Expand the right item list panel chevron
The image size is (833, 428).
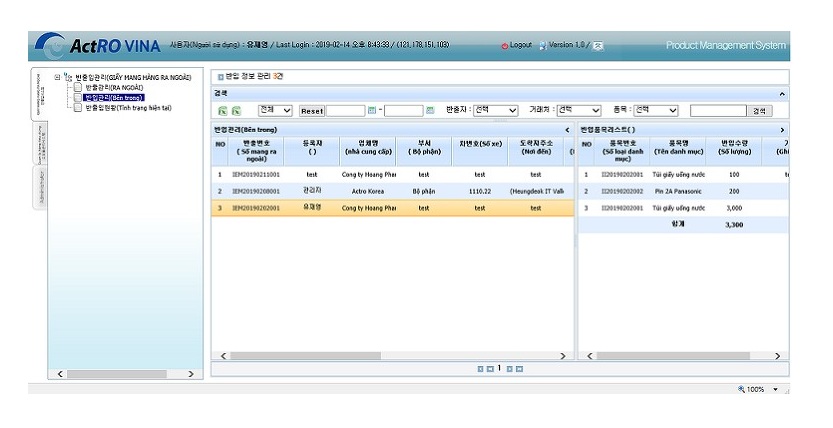point(782,130)
